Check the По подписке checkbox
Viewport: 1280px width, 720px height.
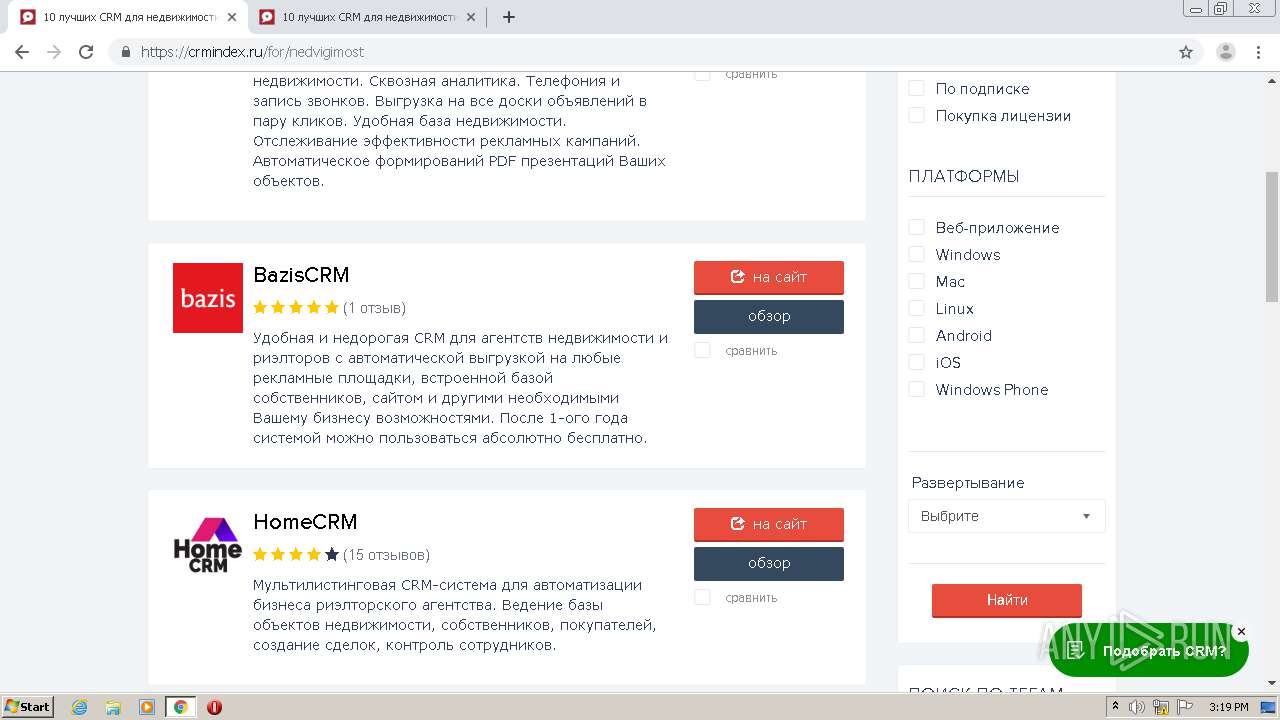pos(916,88)
